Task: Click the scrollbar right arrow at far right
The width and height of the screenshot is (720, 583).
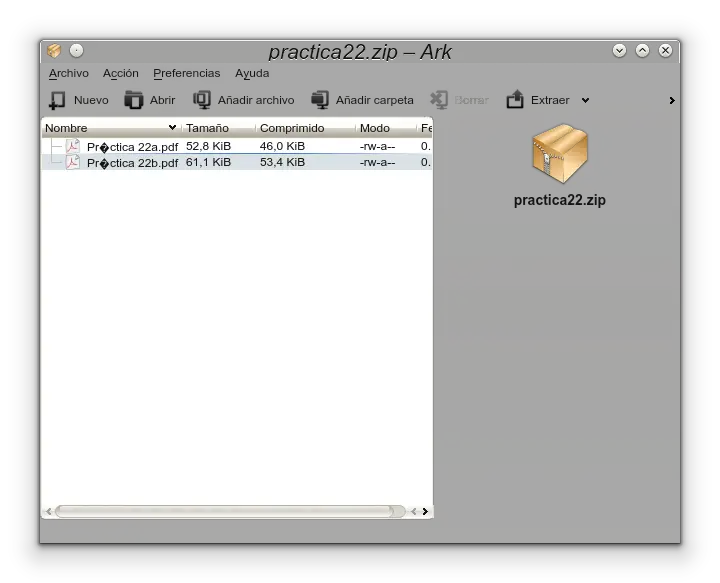Action: pyautogui.click(x=426, y=511)
